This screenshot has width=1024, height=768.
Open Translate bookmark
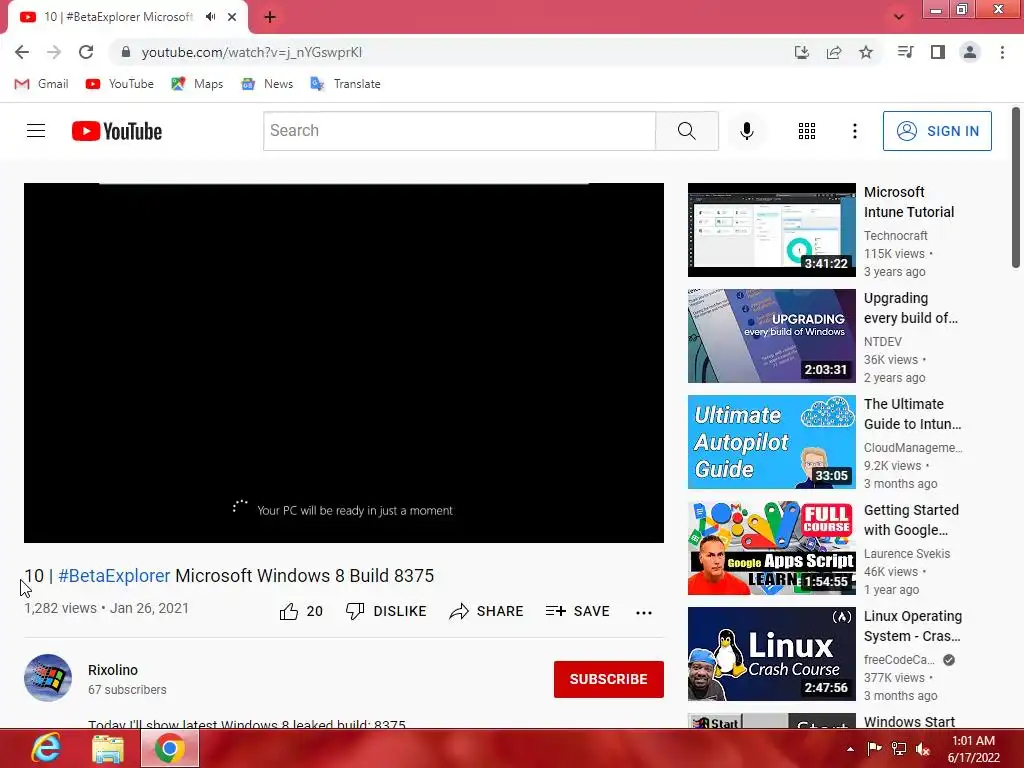pyautogui.click(x=345, y=84)
